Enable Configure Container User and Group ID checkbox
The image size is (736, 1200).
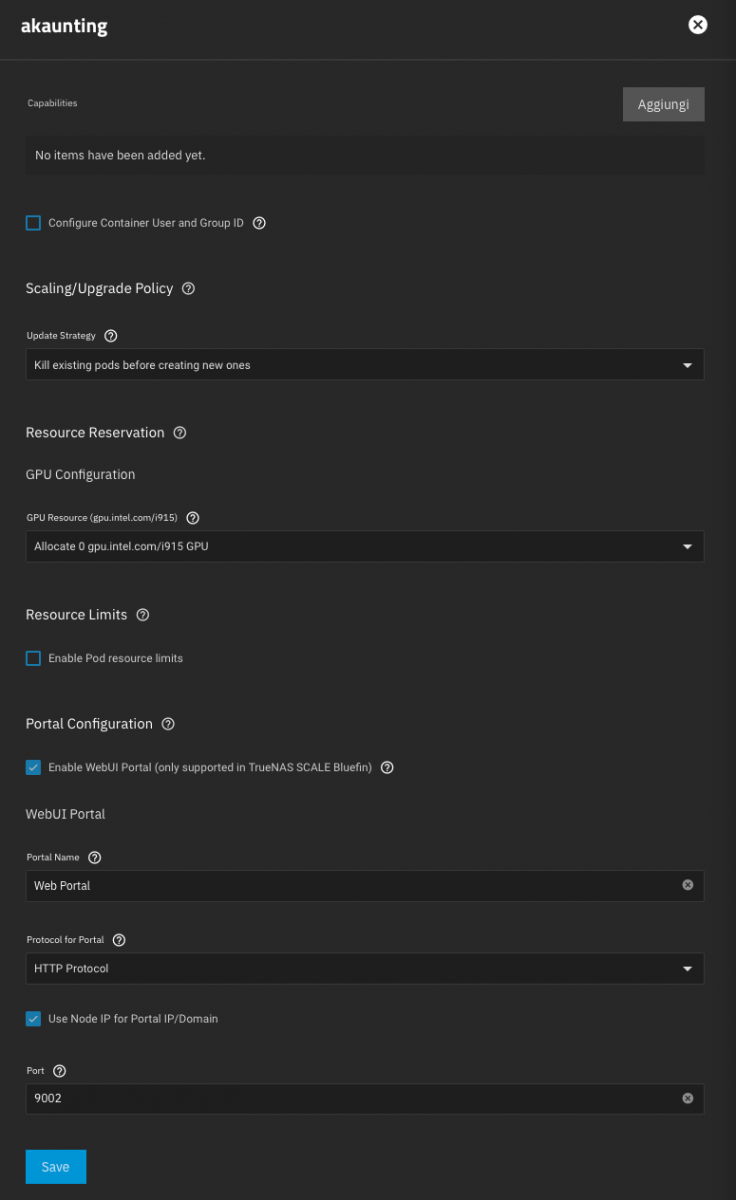(33, 223)
